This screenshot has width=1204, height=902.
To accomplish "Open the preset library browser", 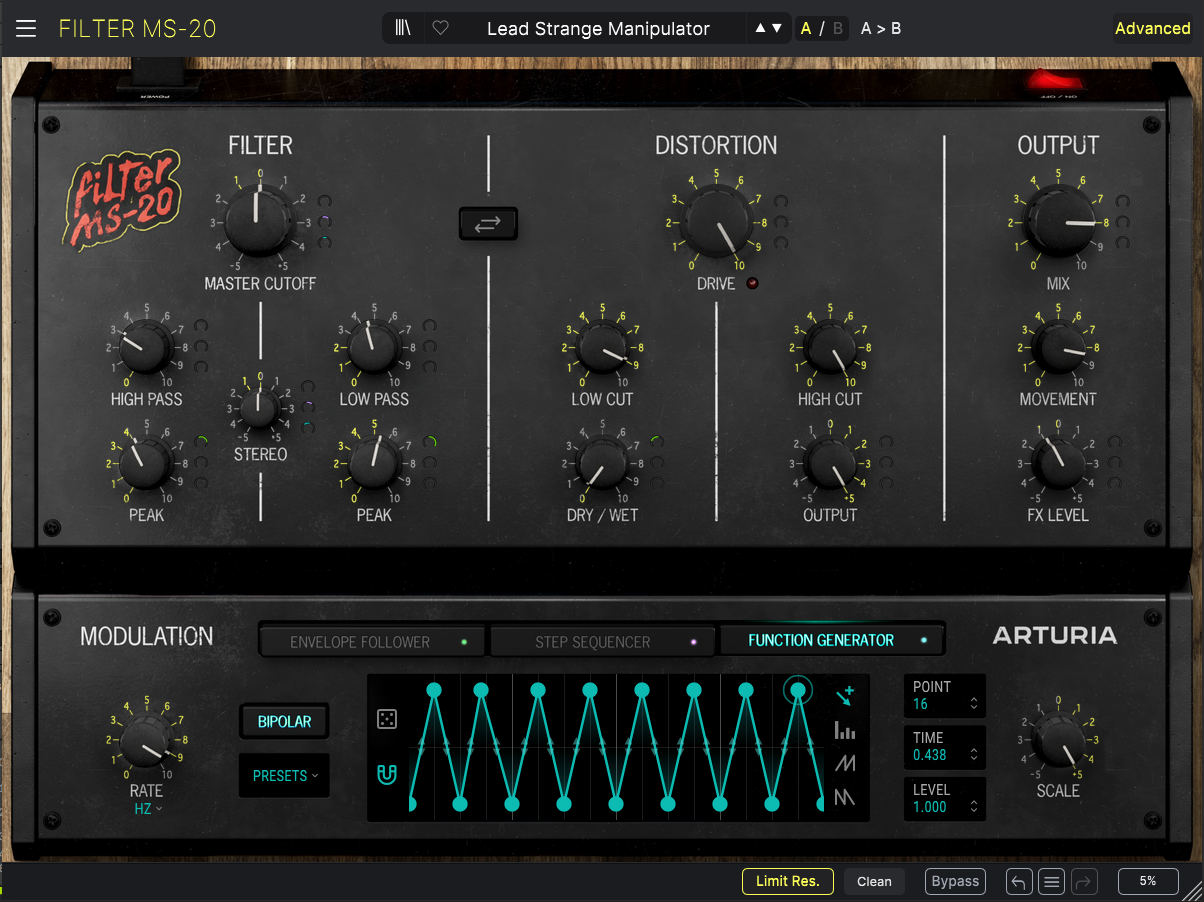I will pyautogui.click(x=404, y=29).
